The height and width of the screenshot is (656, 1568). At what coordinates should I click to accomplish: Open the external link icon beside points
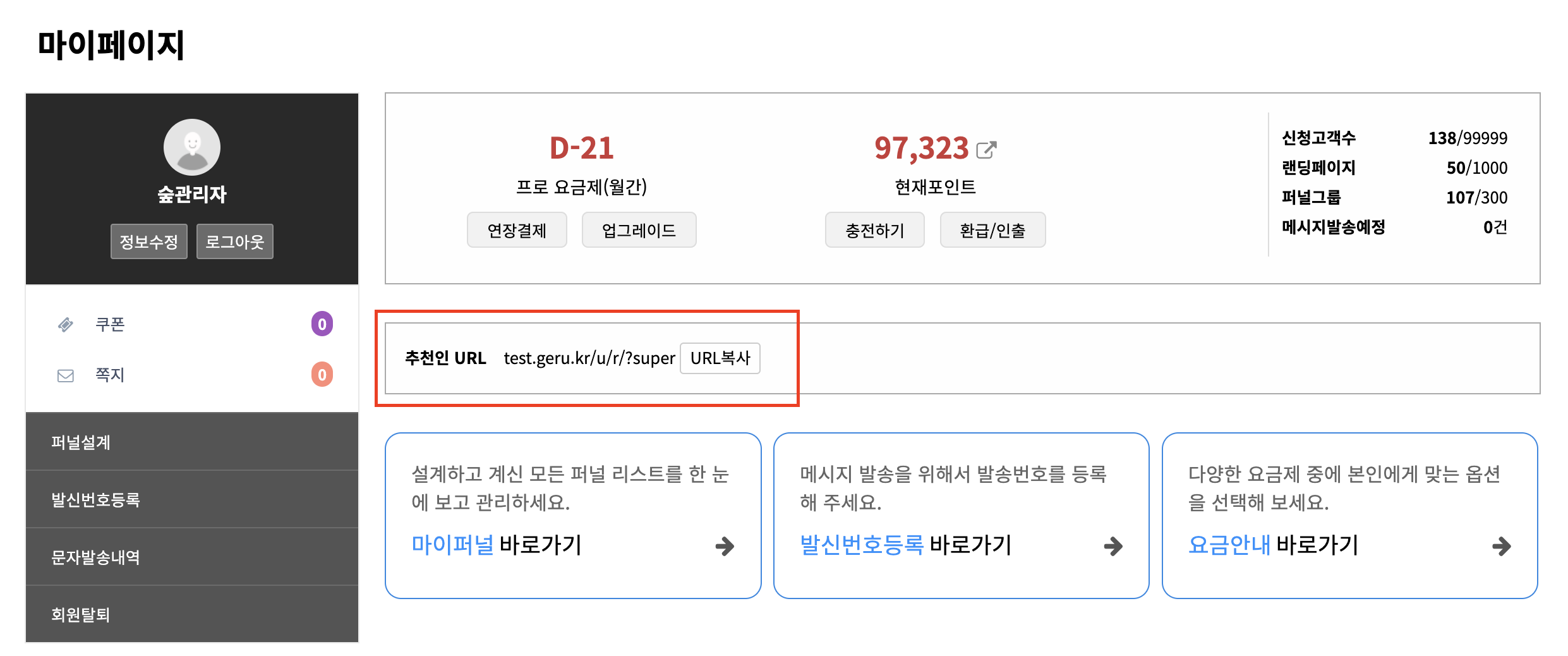pos(986,150)
